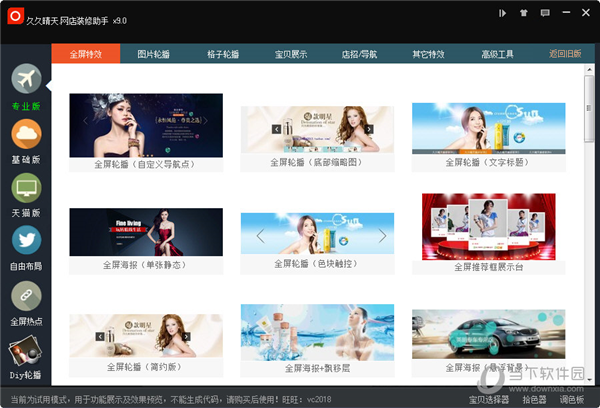Select the 全屏热点 link icon
The width and height of the screenshot is (600, 408).
pyautogui.click(x=26, y=296)
